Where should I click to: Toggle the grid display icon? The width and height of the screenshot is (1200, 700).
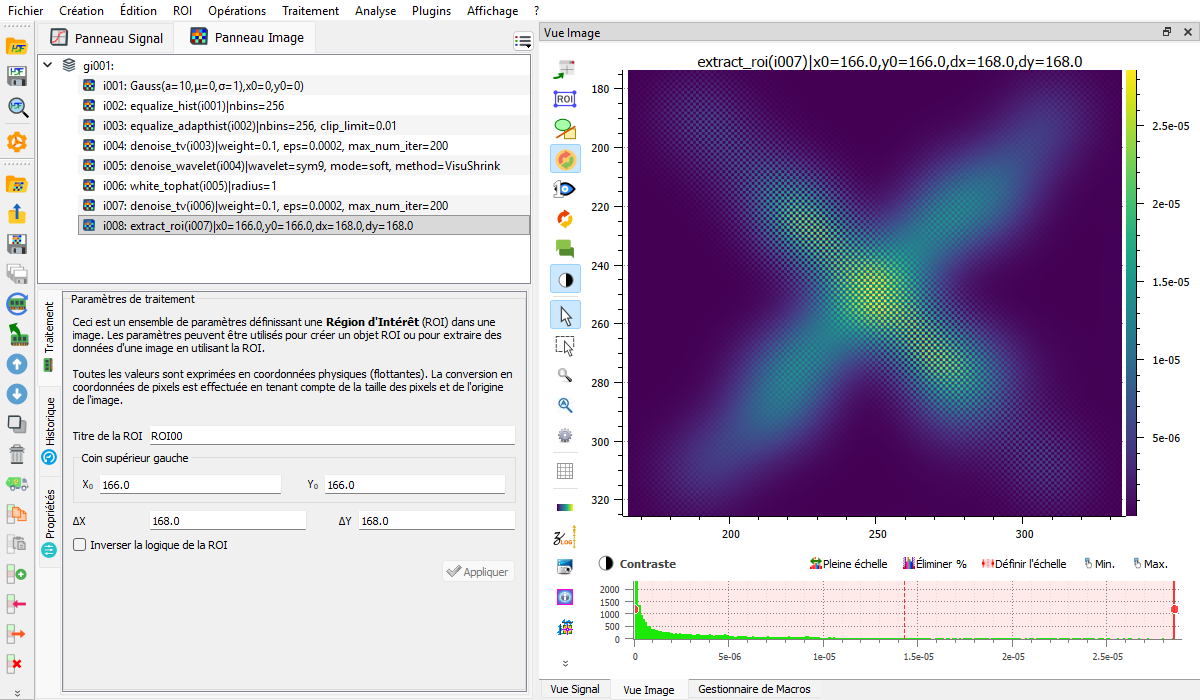(565, 470)
